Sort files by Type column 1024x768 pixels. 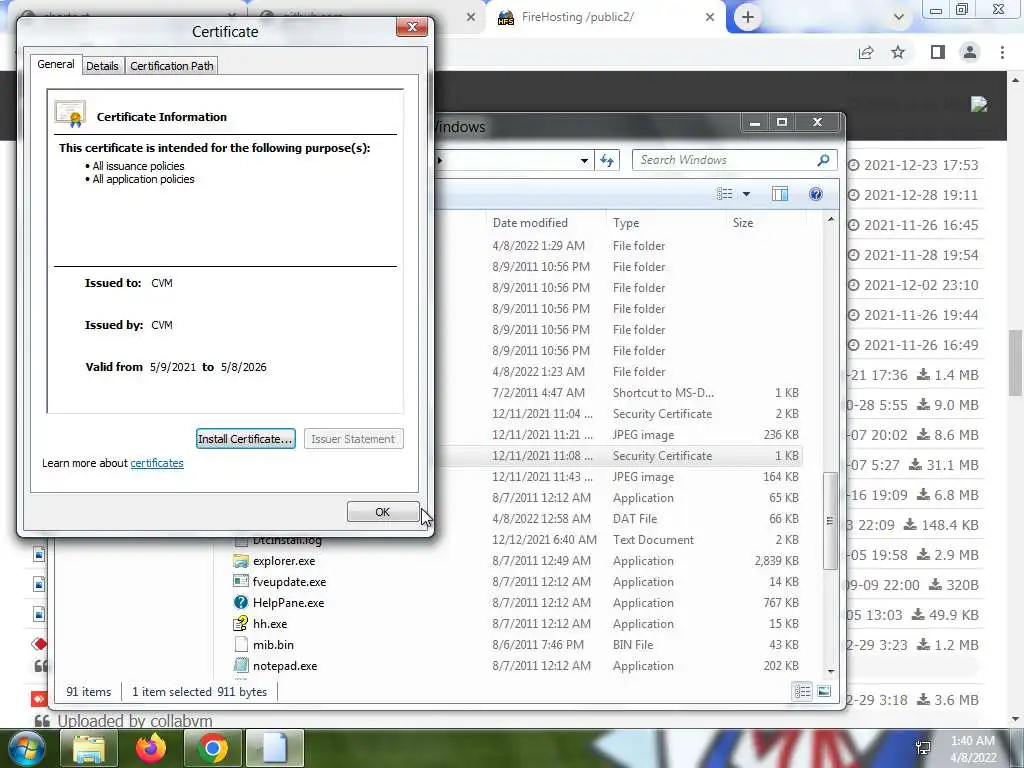pyautogui.click(x=666, y=223)
